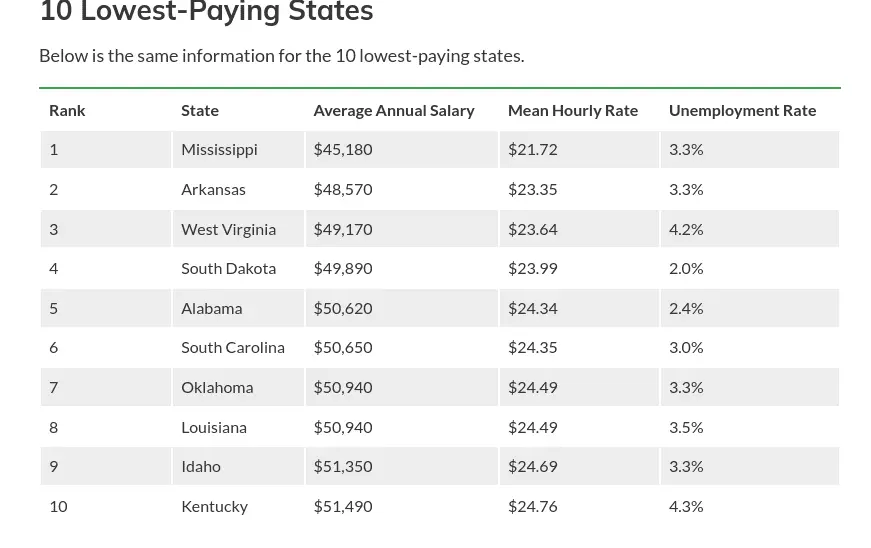The width and height of the screenshot is (871, 548).
Task: Select the Arkansas state cell
Action: [213, 189]
